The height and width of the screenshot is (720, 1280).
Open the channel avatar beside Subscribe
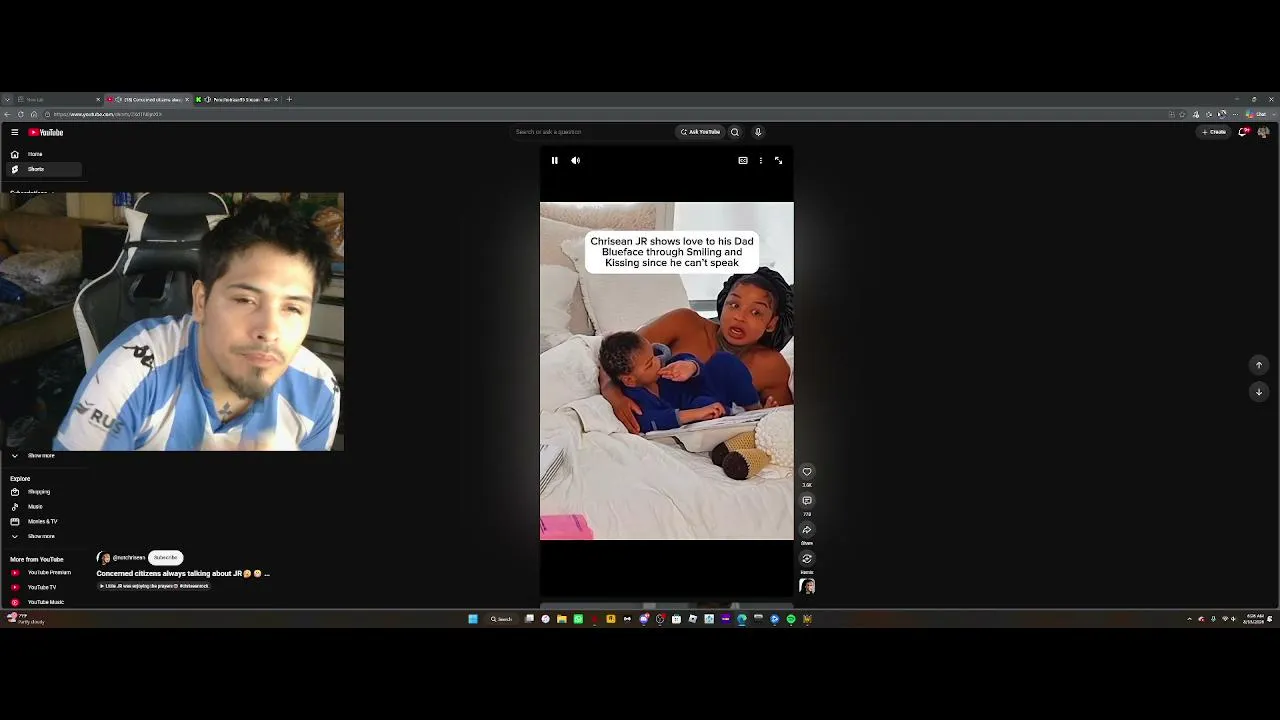103,558
